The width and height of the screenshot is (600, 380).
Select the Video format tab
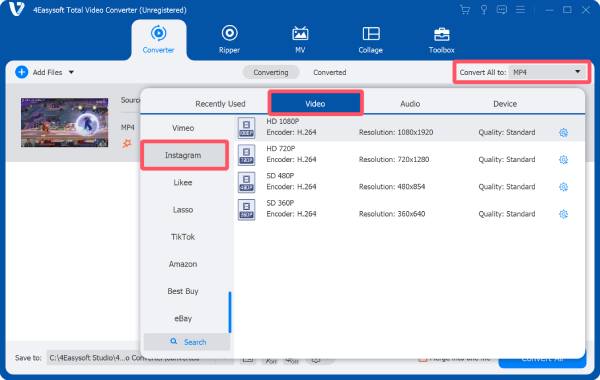(315, 103)
